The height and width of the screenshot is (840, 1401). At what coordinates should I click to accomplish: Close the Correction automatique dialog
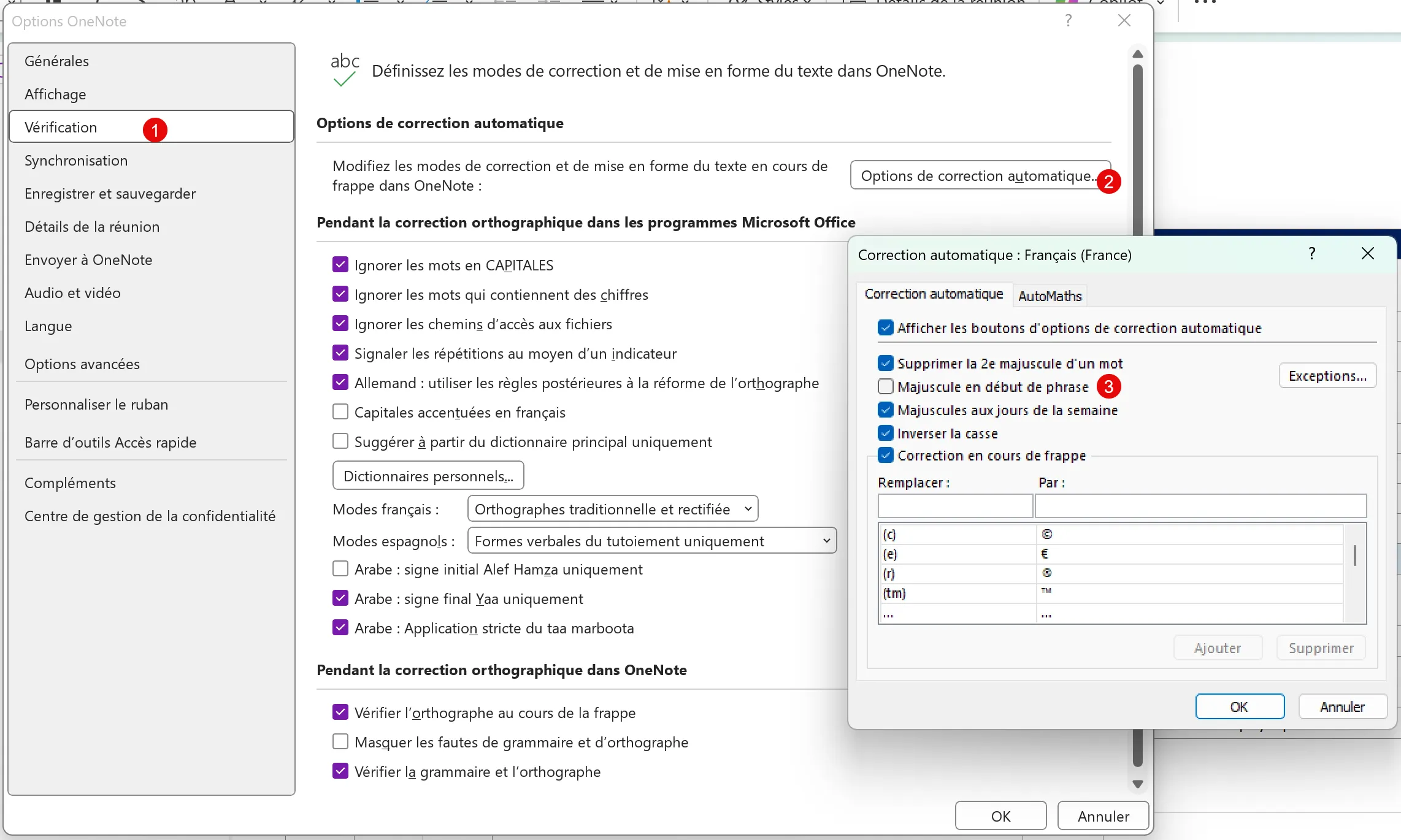[1367, 254]
